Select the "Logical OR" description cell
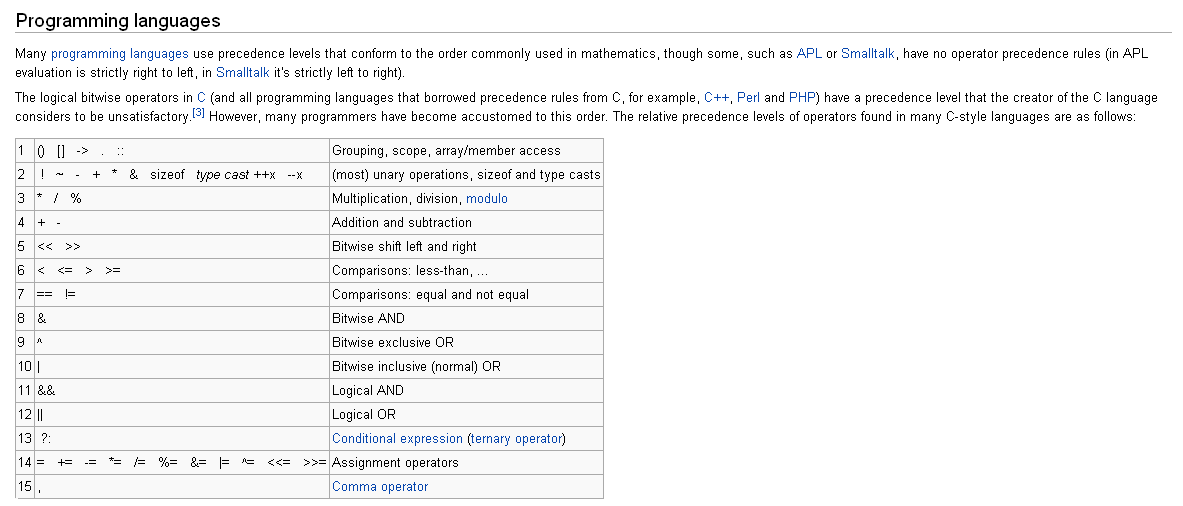Image resolution: width=1183 pixels, height=506 pixels. pyautogui.click(x=364, y=415)
